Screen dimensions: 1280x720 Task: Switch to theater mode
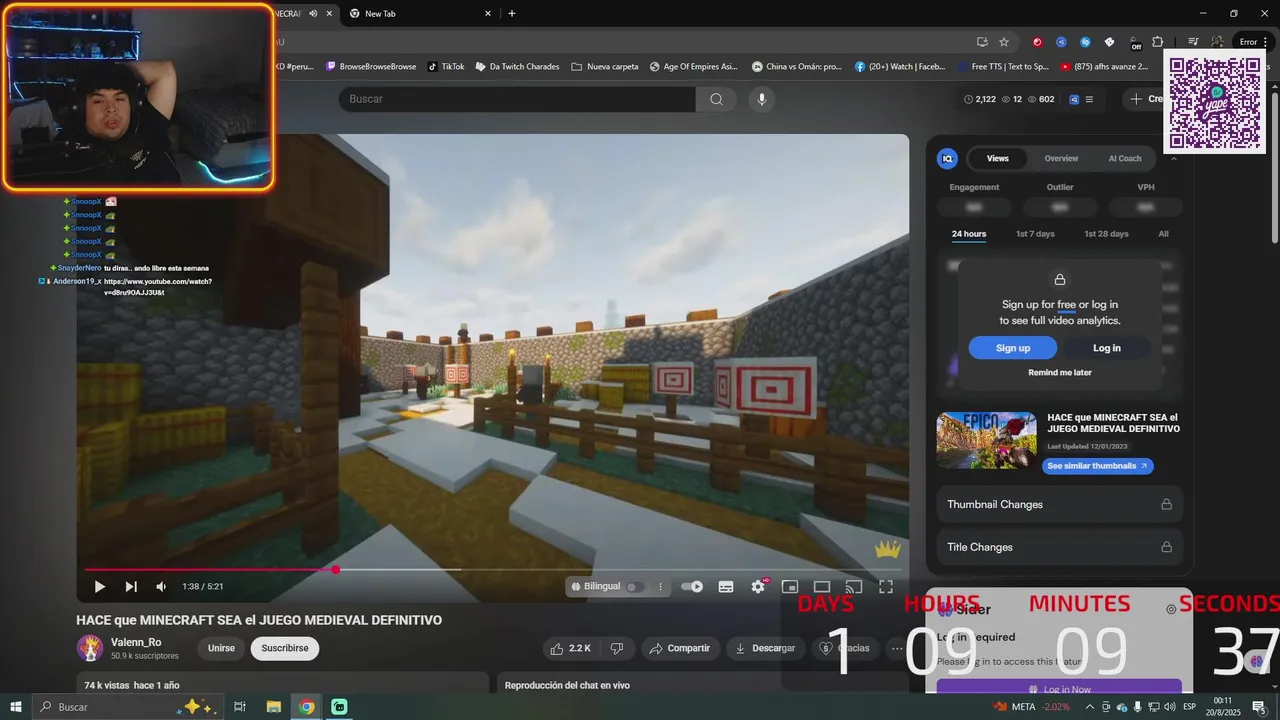(822, 587)
